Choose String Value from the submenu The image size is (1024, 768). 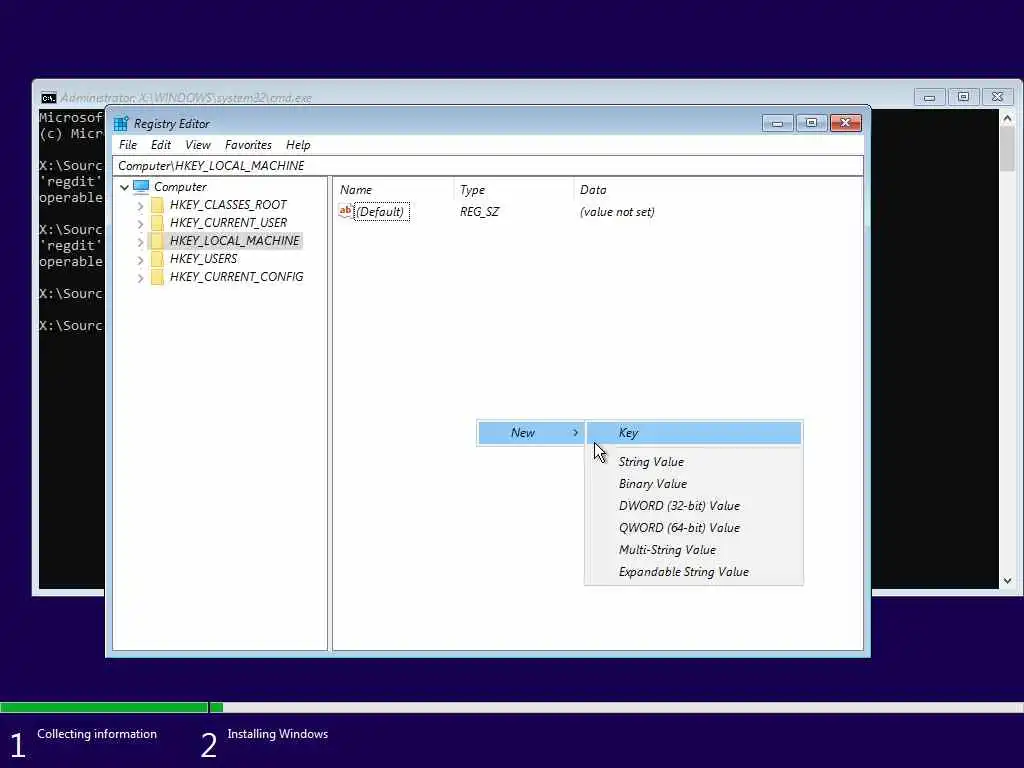(x=694, y=462)
